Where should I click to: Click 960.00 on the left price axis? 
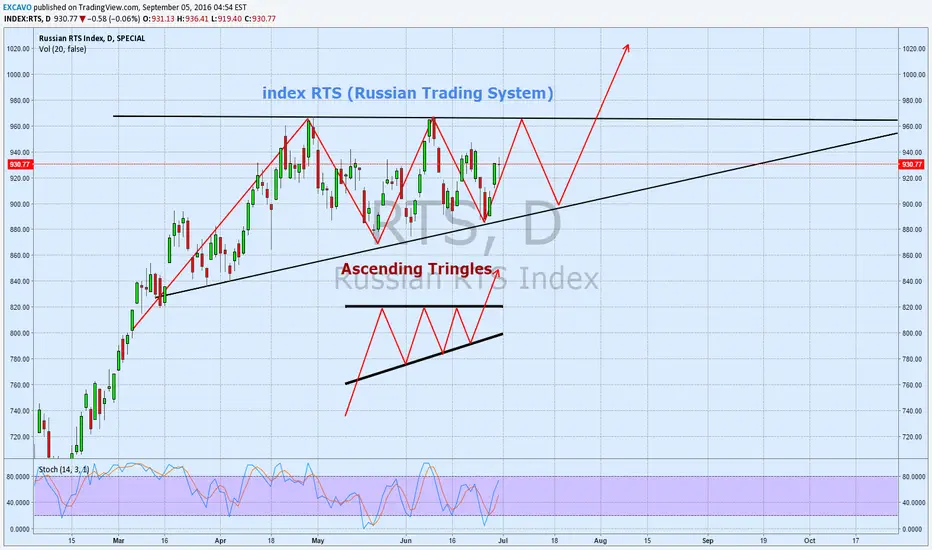(x=20, y=127)
